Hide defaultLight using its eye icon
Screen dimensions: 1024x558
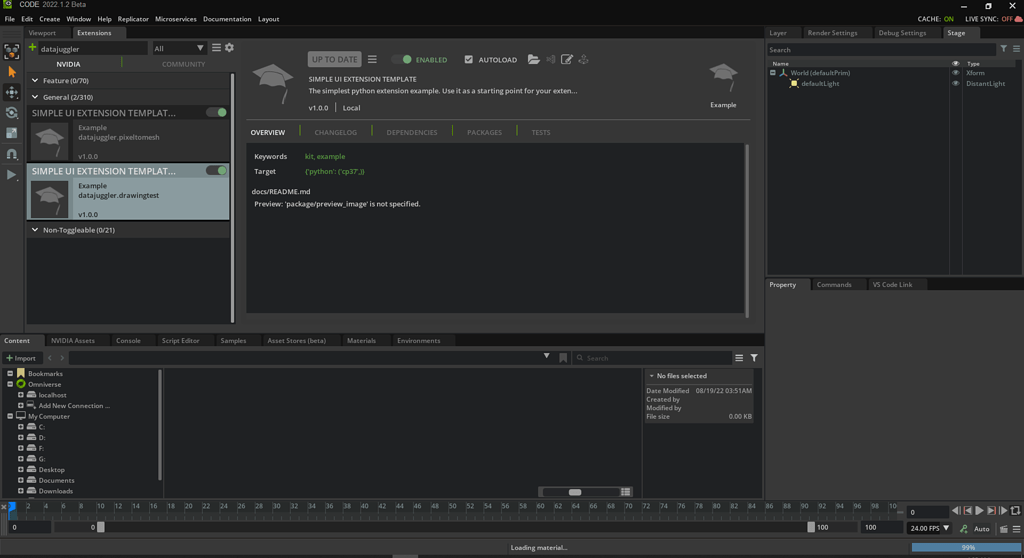point(955,84)
